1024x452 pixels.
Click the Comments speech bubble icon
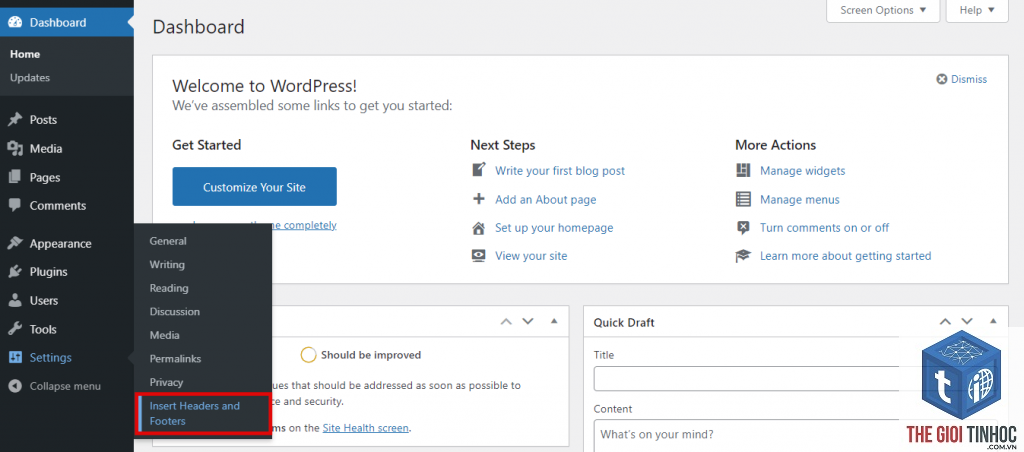click(15, 205)
